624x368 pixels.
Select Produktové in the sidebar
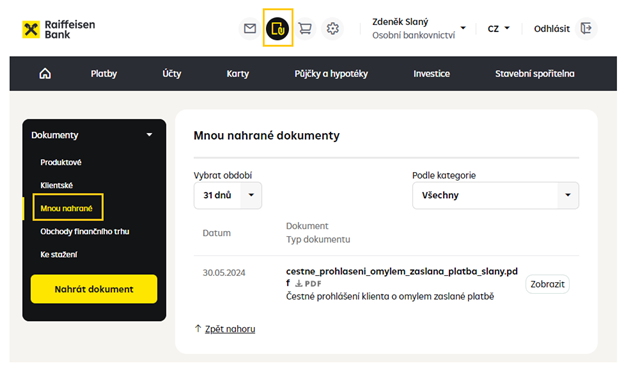[x=61, y=162]
